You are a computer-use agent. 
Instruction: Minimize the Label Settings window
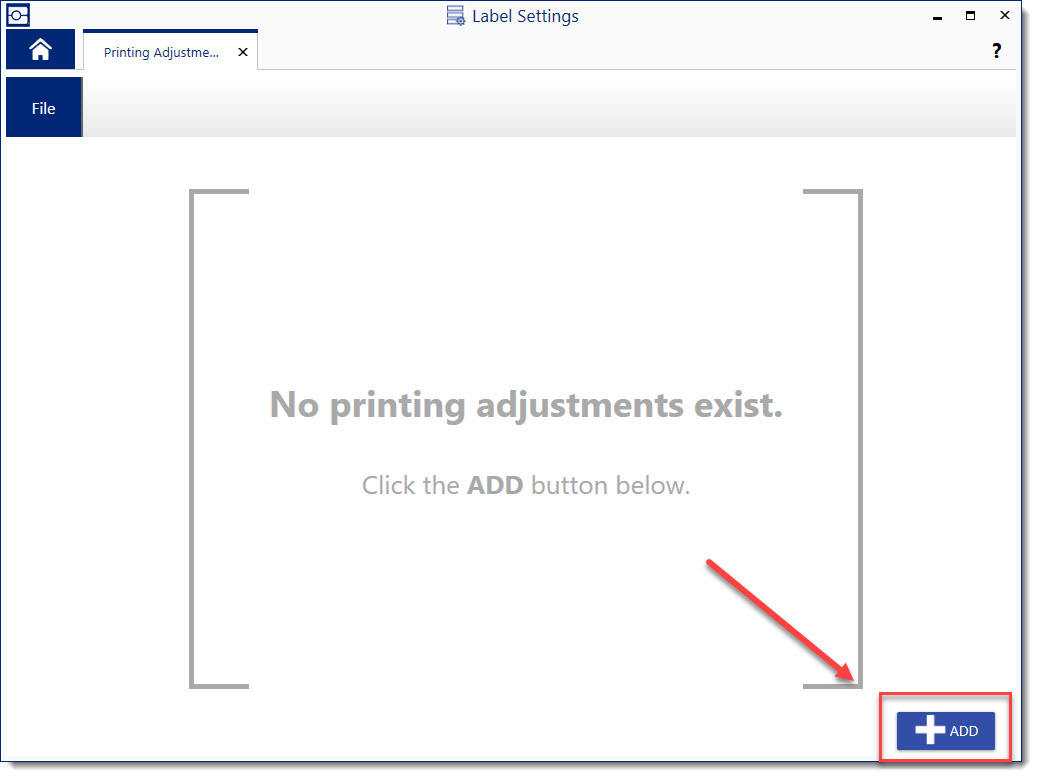pyautogui.click(x=937, y=17)
